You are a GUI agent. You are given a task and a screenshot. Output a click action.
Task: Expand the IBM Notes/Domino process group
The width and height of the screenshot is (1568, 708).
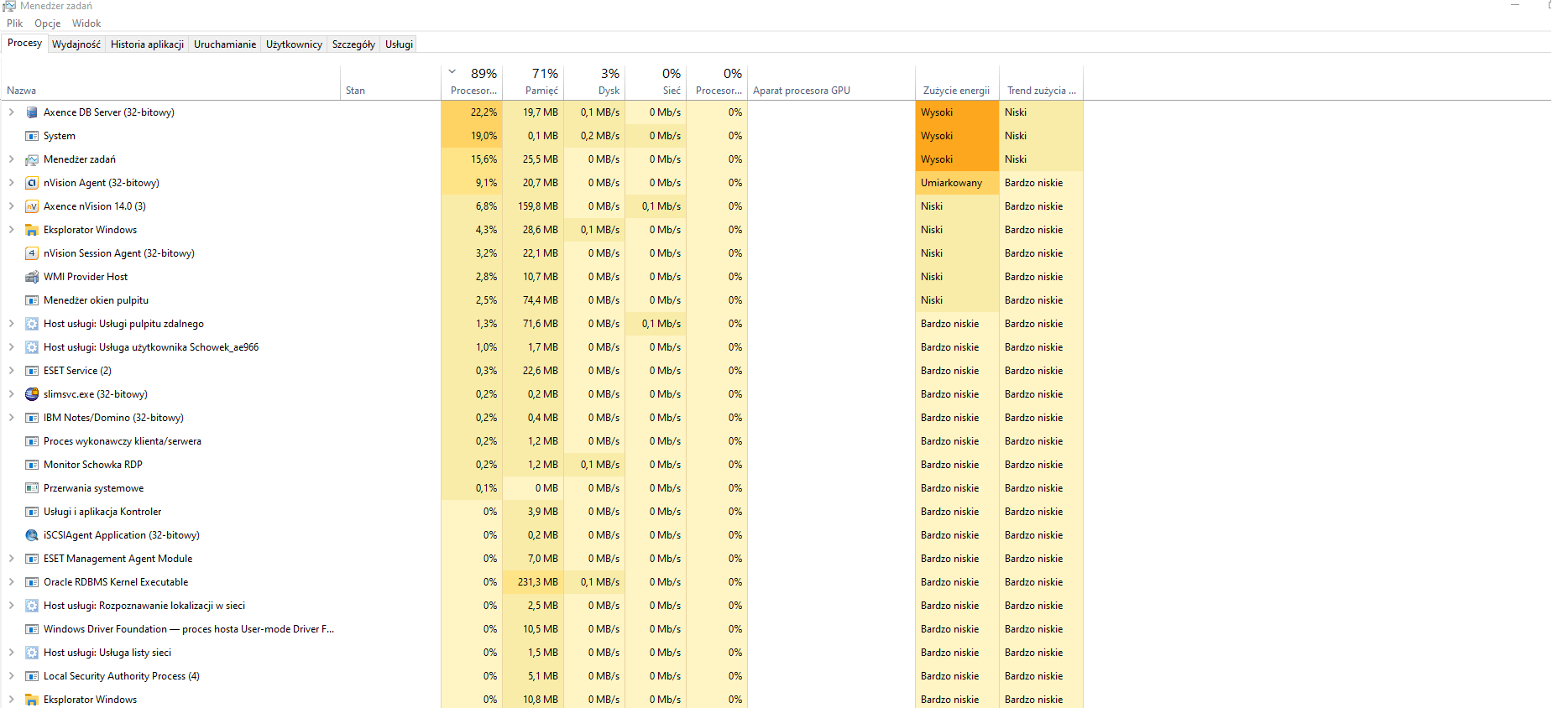pos(11,418)
